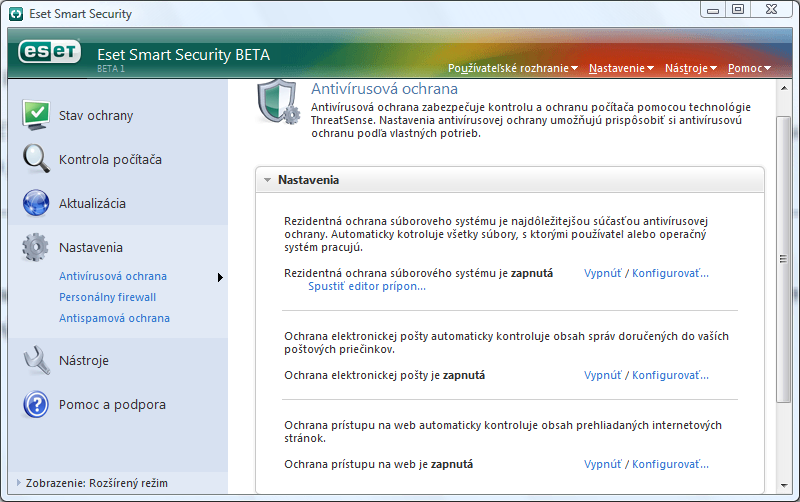Click the Pomoc a podpora question mark icon
Screen dimensions: 800x502
tap(36, 405)
